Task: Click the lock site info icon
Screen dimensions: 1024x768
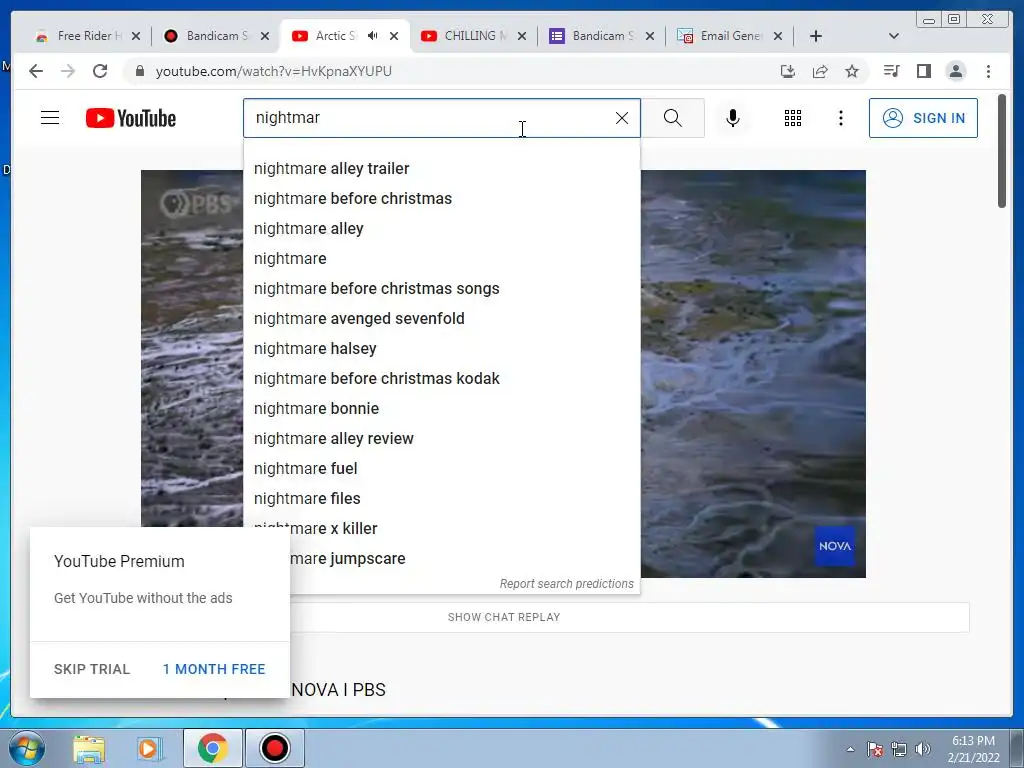Action: 139,71
